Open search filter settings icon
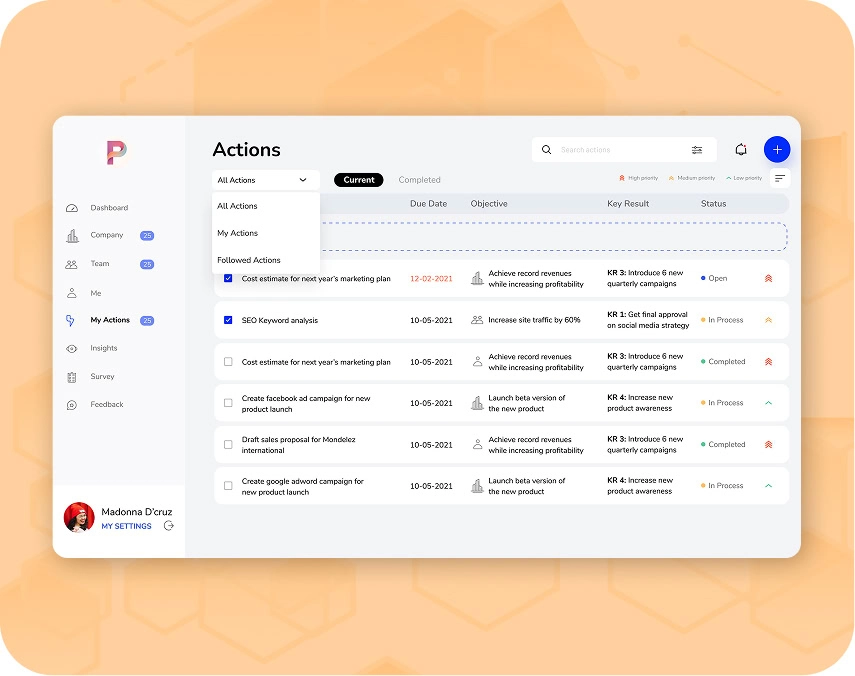The height and width of the screenshot is (676, 855). [x=697, y=150]
